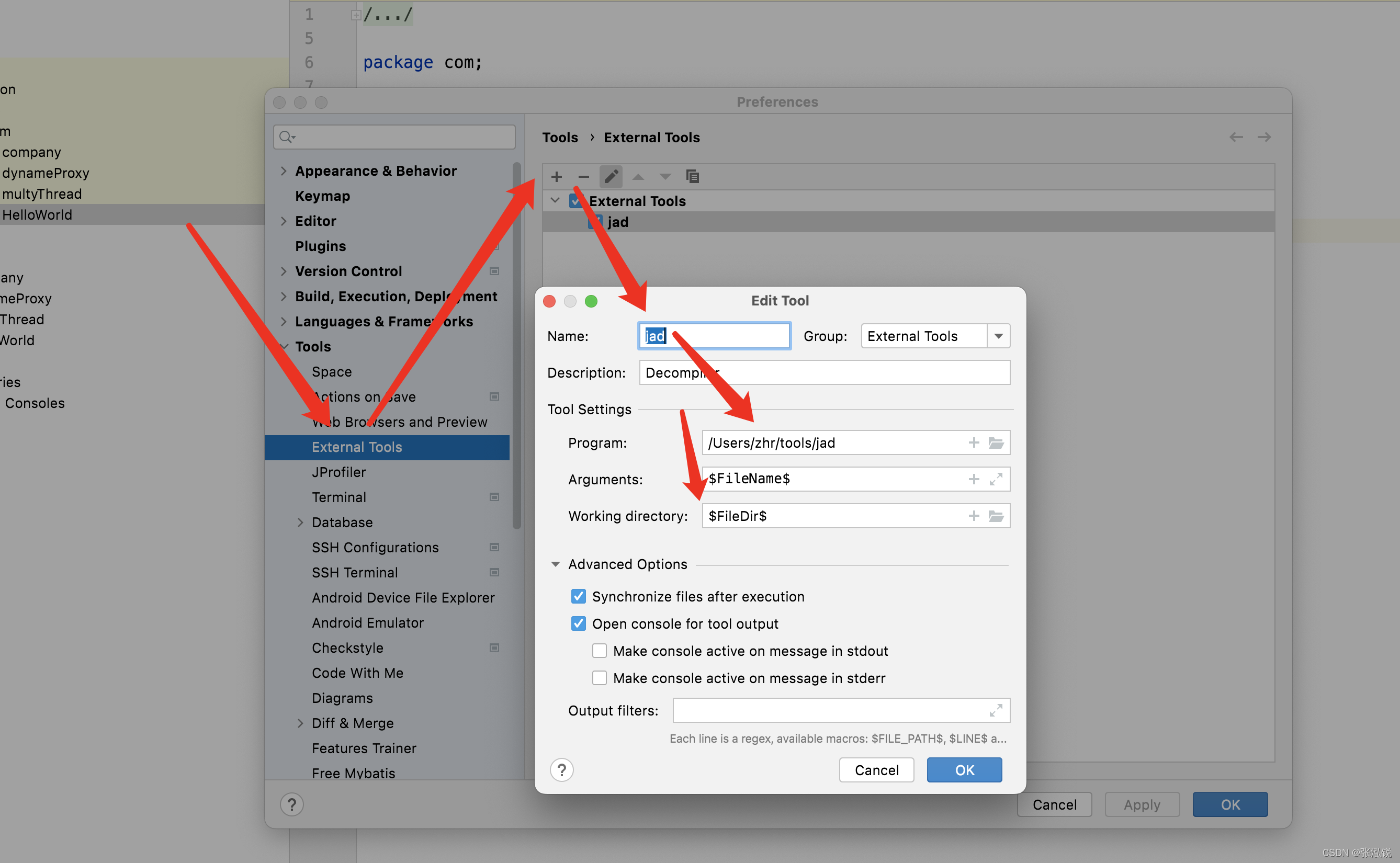1400x863 pixels.
Task: Open the Group dropdown
Action: pos(998,336)
